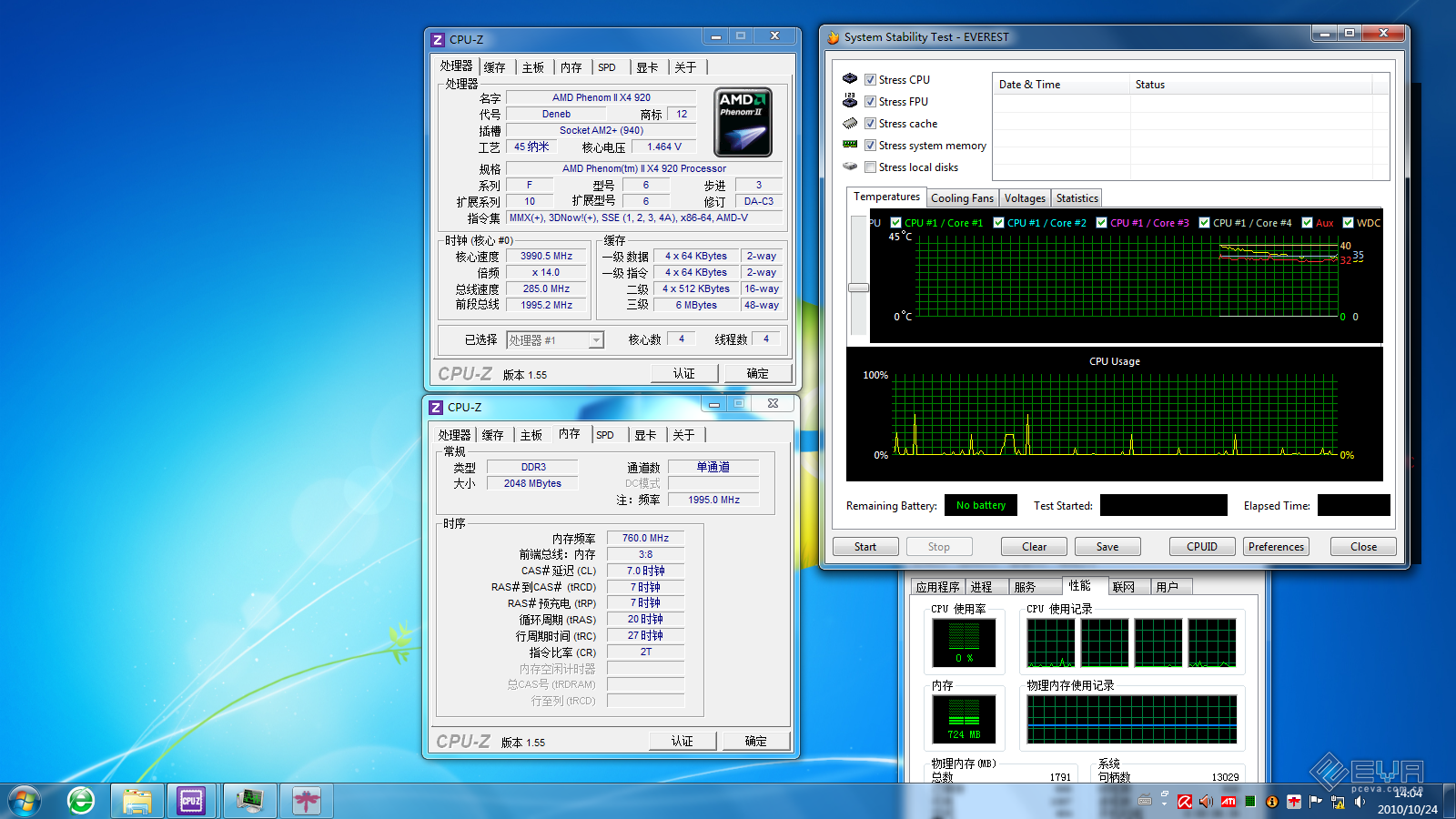Uncheck Stress CPU checkbox

(870, 80)
